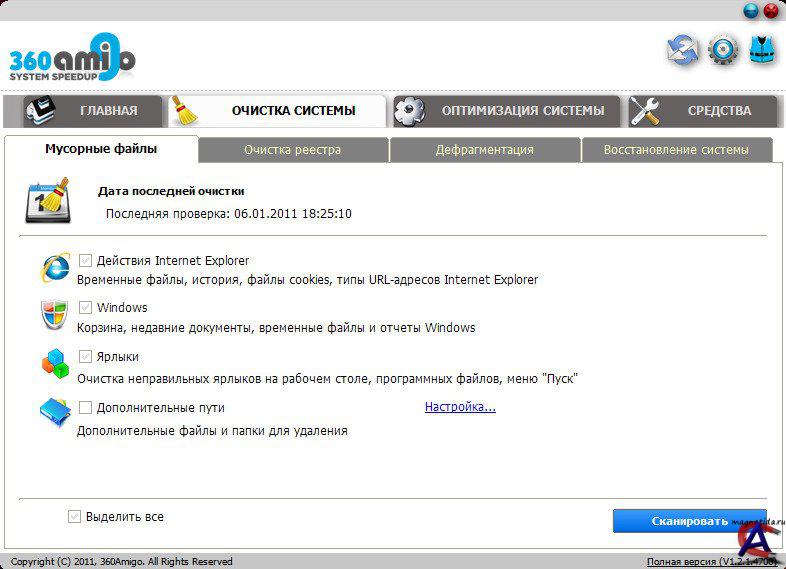Open the Настройка... link

(x=460, y=407)
